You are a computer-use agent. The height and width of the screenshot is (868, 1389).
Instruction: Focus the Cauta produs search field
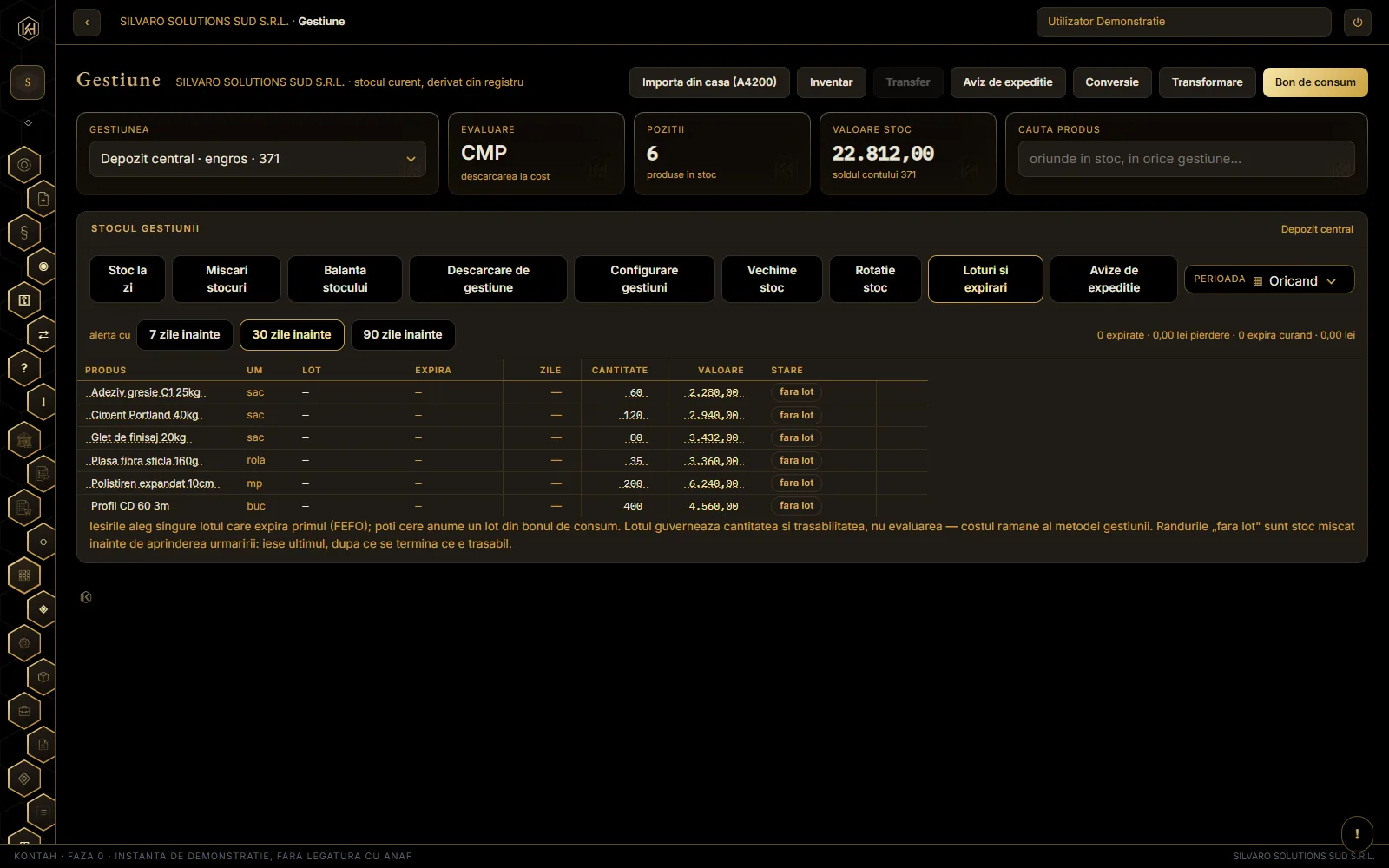click(1186, 159)
